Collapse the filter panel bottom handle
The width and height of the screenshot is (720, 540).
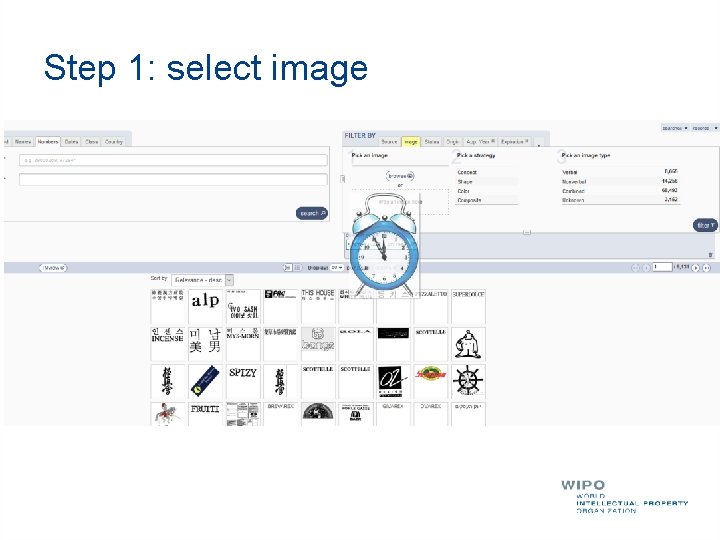tap(527, 233)
